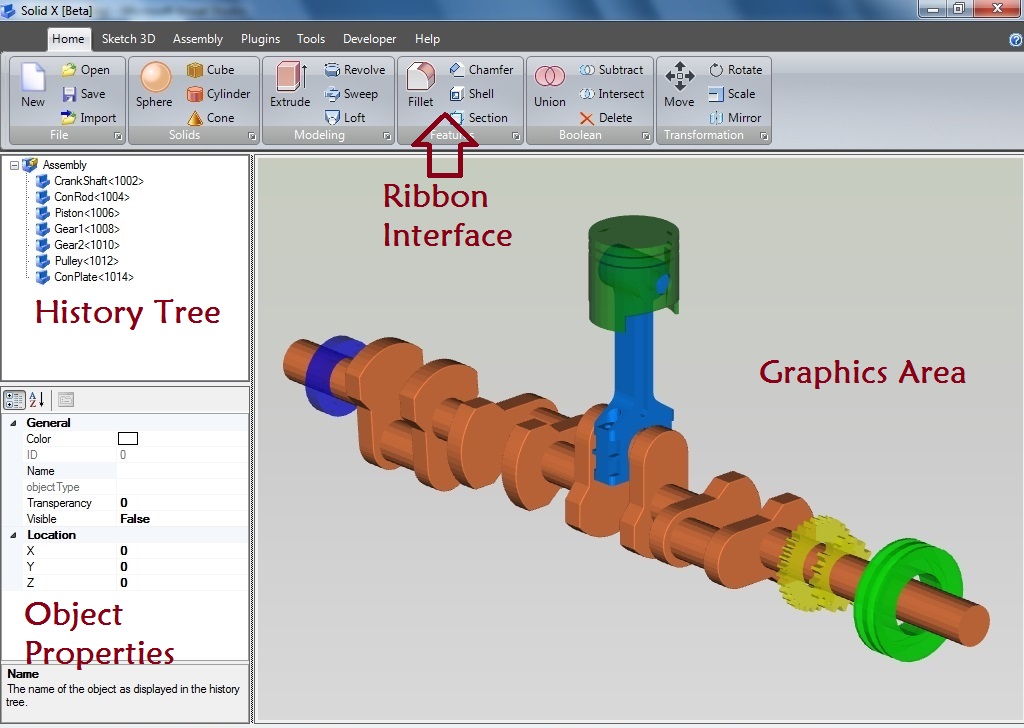Collapse the Assembly tree node
The image size is (1024, 728).
[14, 165]
